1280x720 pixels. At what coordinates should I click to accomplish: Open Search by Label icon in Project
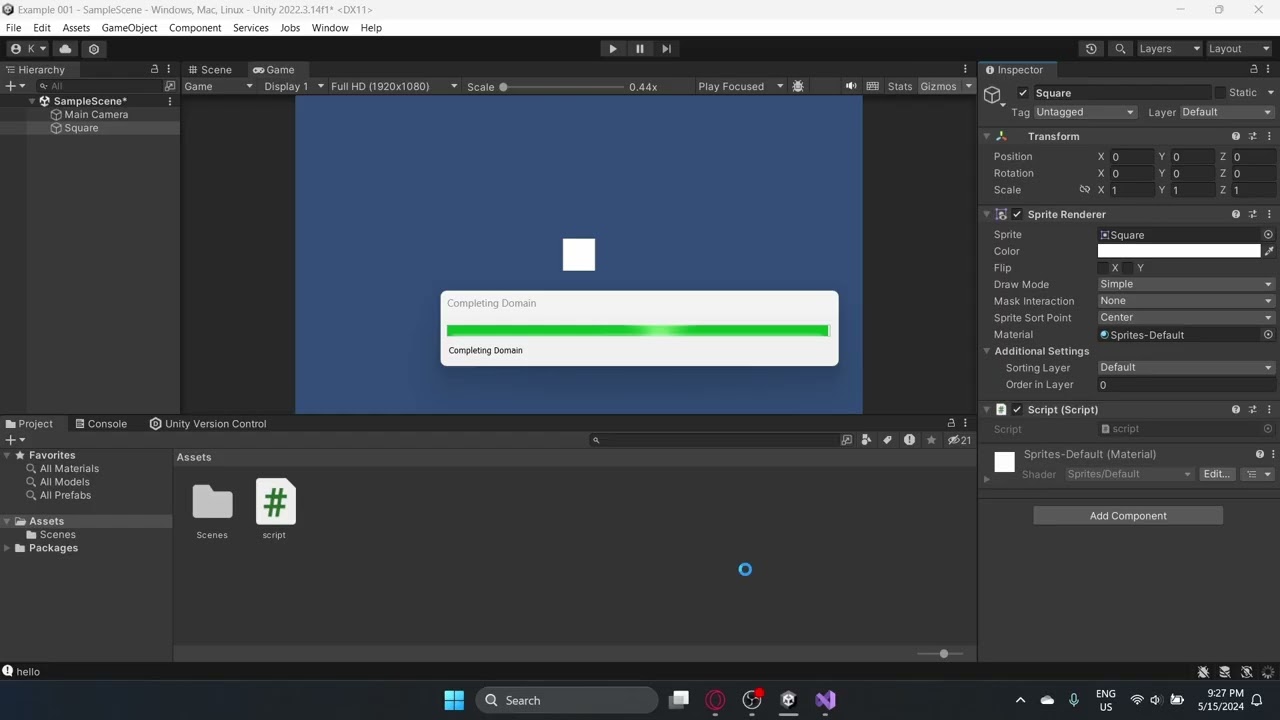coord(887,440)
